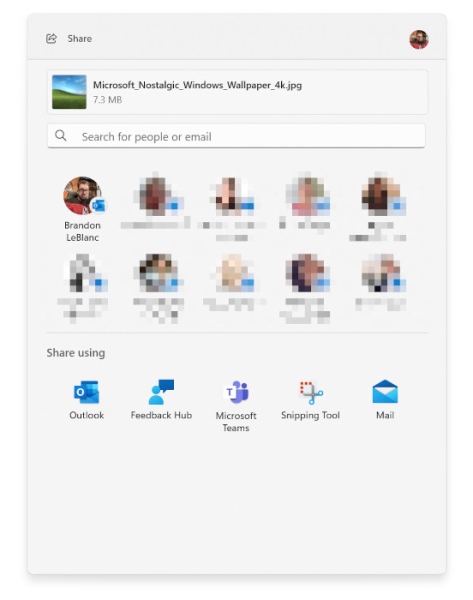Click the magnifier search icon
This screenshot has height=600, width=473.
[60, 135]
